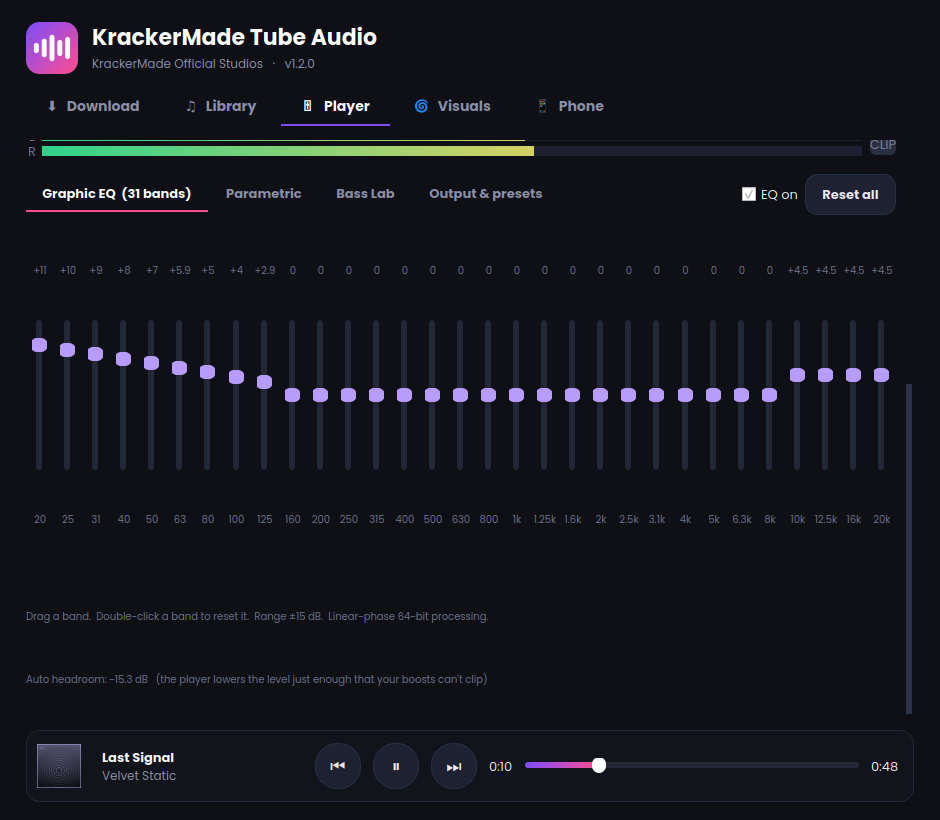Click the 16k band slider handle
Image resolution: width=940 pixels, height=820 pixels.
[x=853, y=375]
